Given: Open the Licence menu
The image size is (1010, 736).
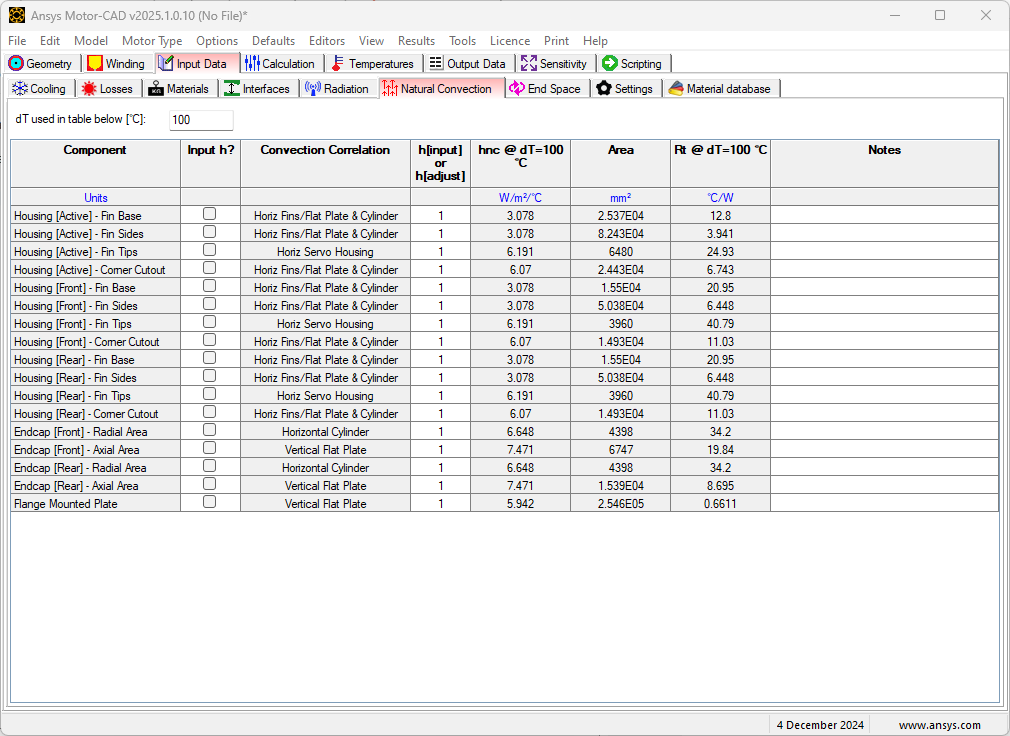Looking at the screenshot, I should [x=510, y=41].
